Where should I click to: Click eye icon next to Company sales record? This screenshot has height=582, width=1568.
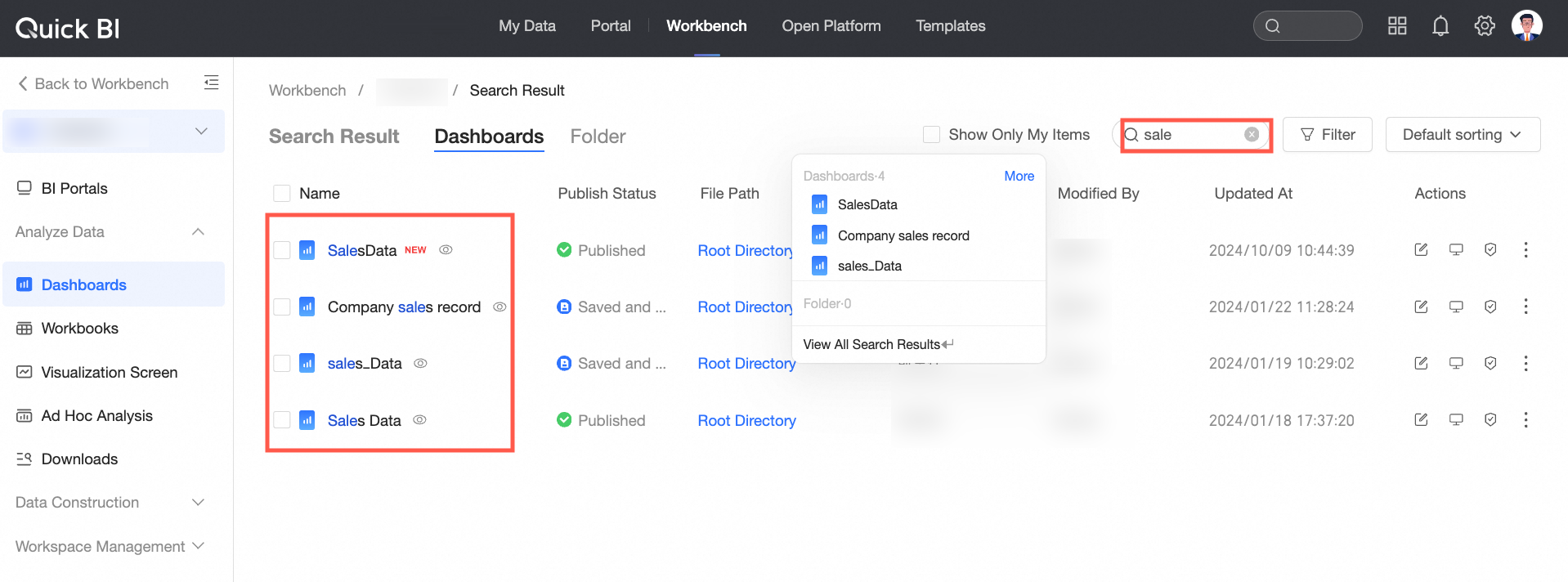click(500, 307)
